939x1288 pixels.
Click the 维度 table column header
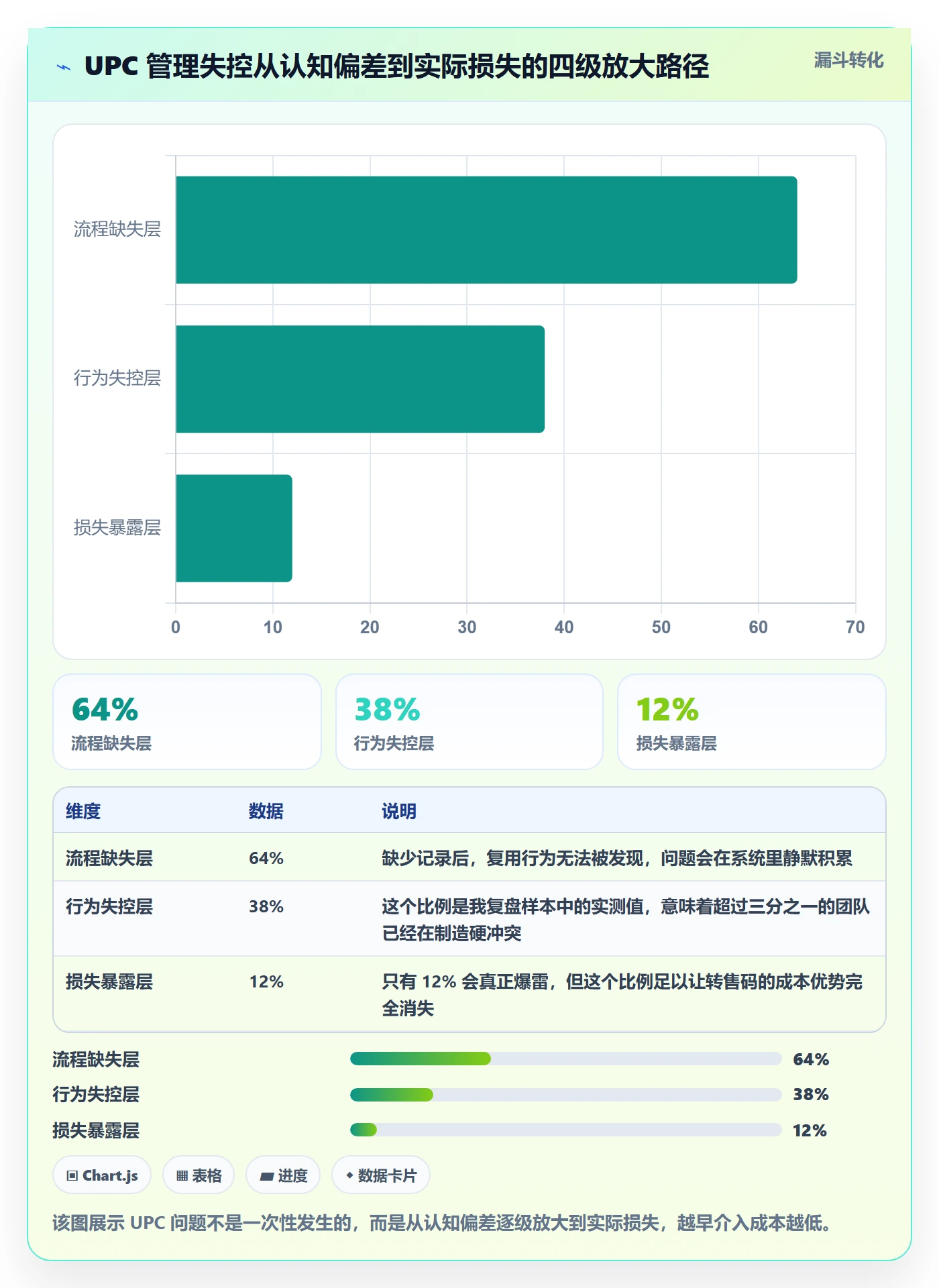tap(83, 811)
